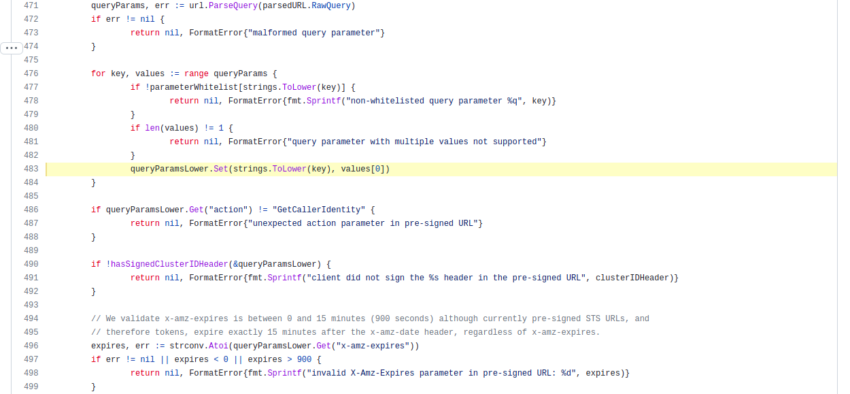Click line number 471
This screenshot has height=394, width=850.
(x=31, y=5)
